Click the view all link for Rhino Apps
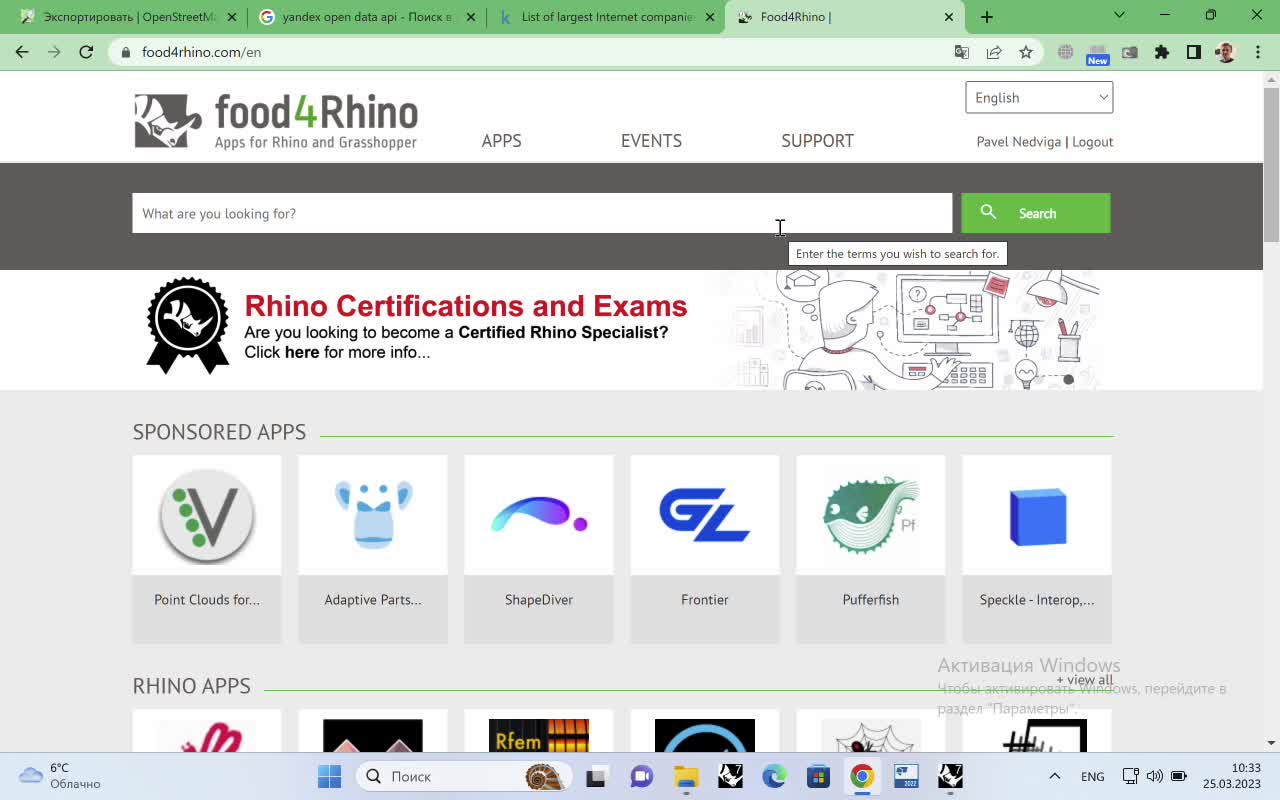Screen dimensions: 1280x800 click(x=1085, y=680)
